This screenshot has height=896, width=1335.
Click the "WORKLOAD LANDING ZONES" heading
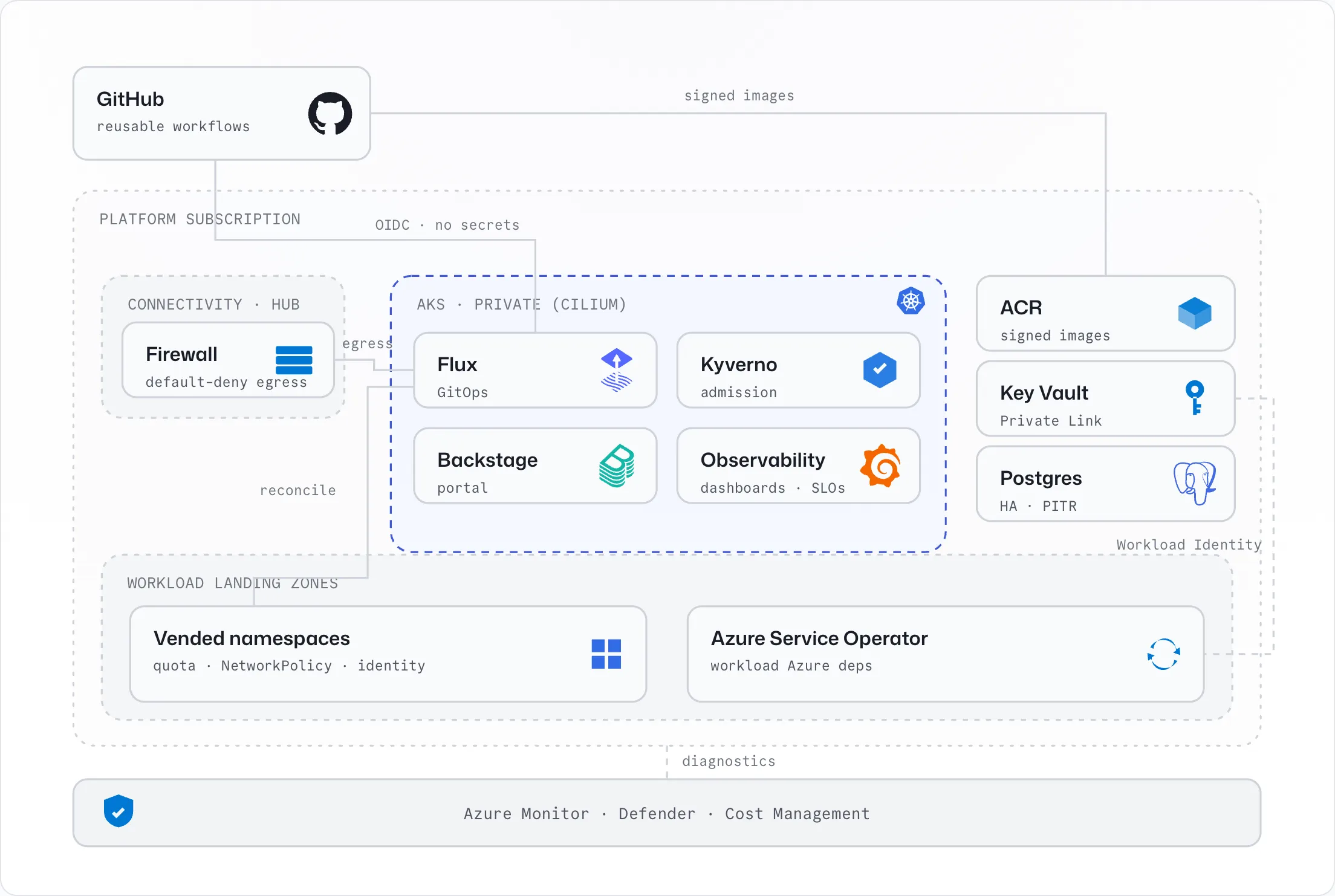[x=233, y=583]
